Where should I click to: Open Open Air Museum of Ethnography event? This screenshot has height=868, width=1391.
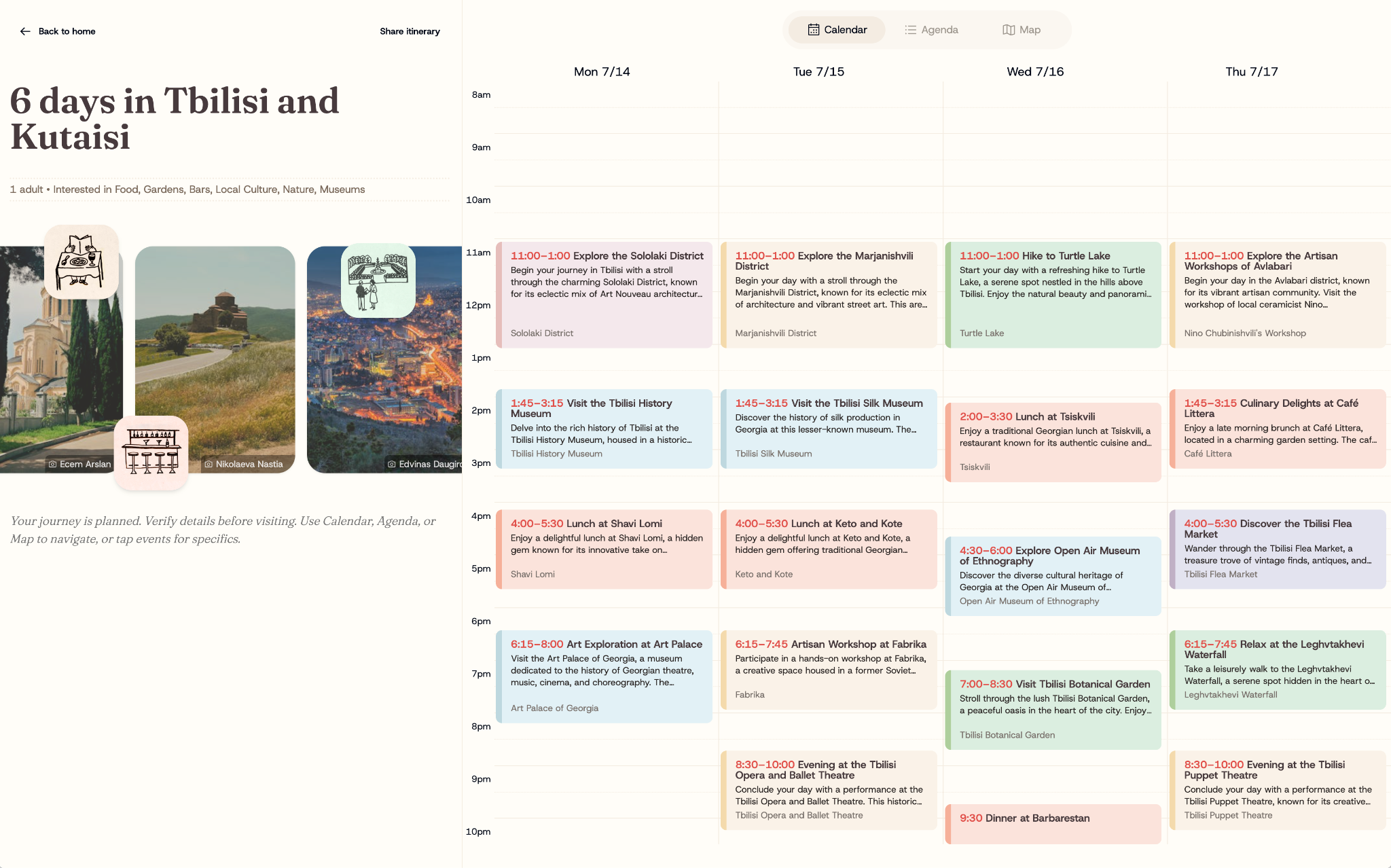point(1053,576)
